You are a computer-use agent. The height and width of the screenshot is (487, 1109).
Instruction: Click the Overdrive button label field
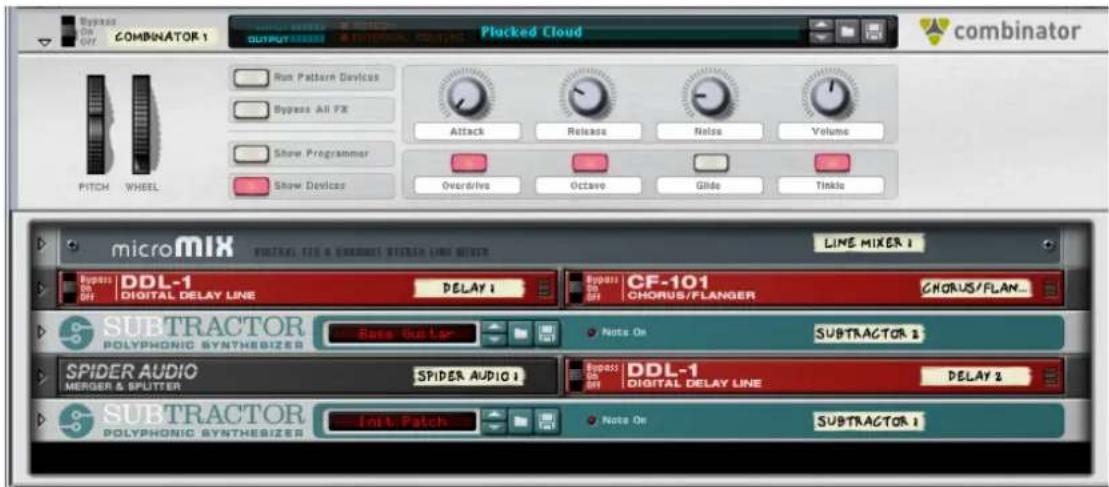click(468, 186)
